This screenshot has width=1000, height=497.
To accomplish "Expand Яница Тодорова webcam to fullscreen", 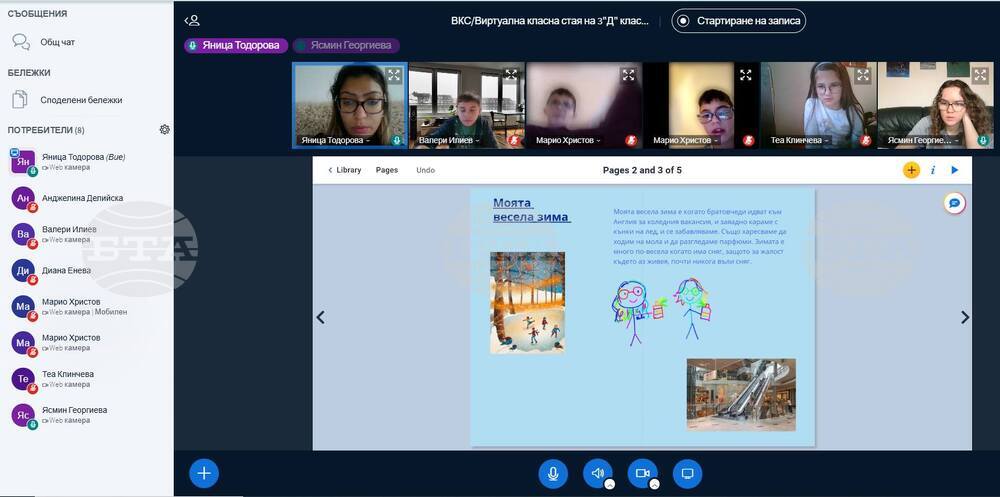I will click(x=394, y=75).
